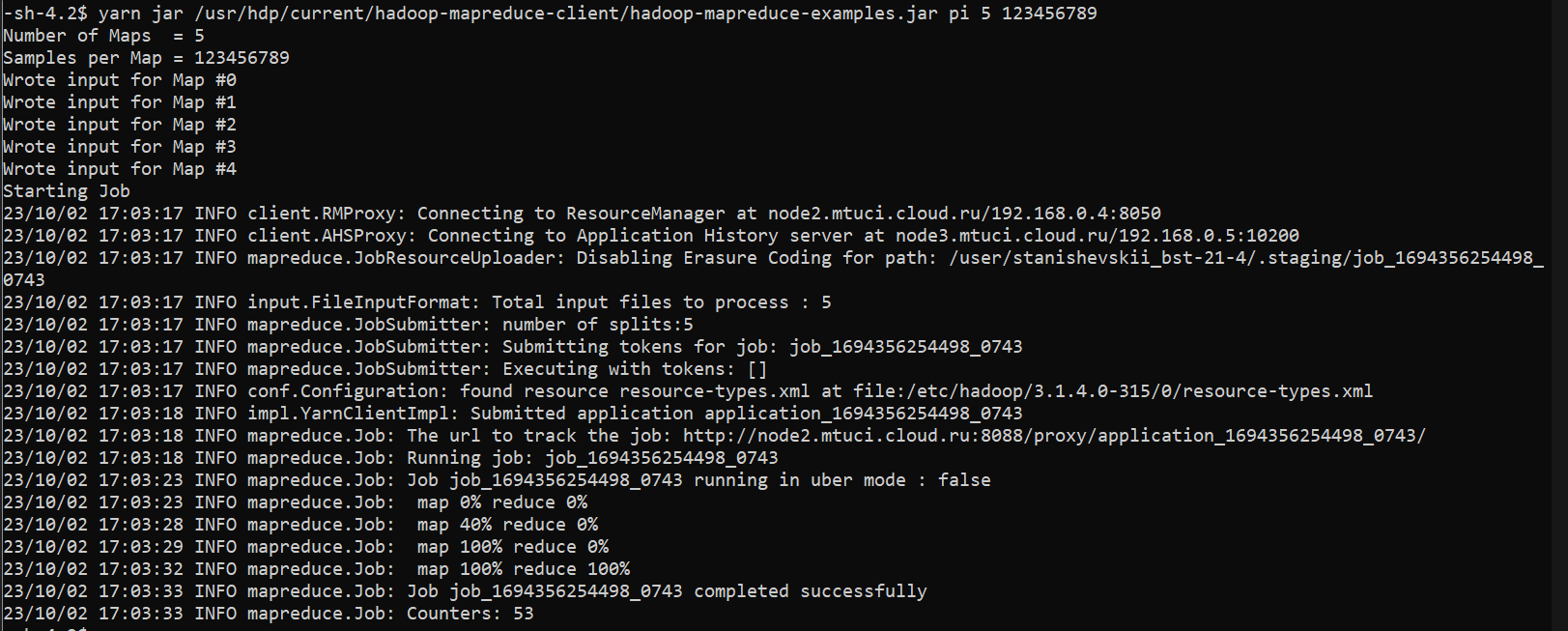
Task: Click the job tracking URL at node2.mtuci.cloud.ru:8088
Action: tap(1054, 436)
